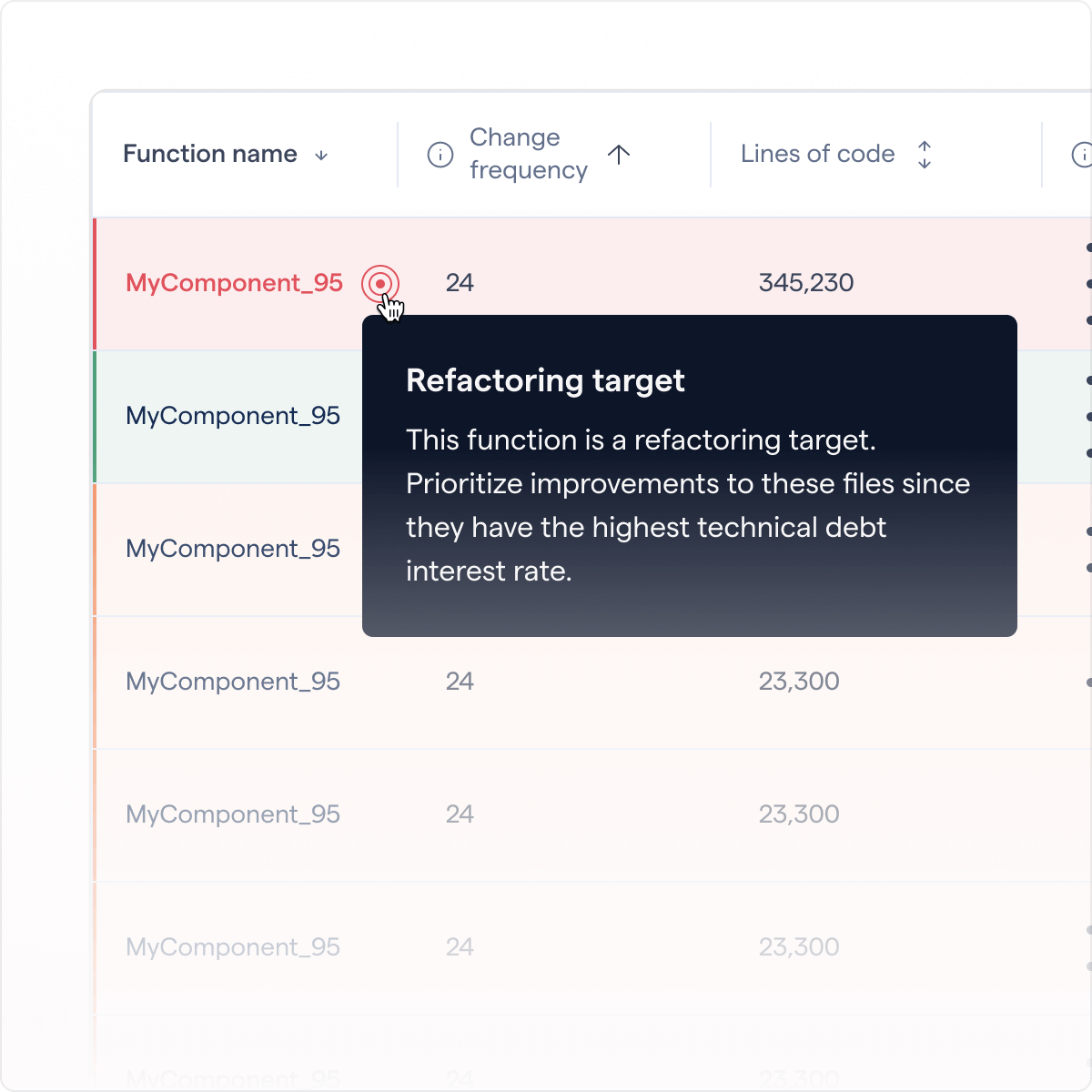Click the 345,230 lines of code value

click(x=806, y=283)
